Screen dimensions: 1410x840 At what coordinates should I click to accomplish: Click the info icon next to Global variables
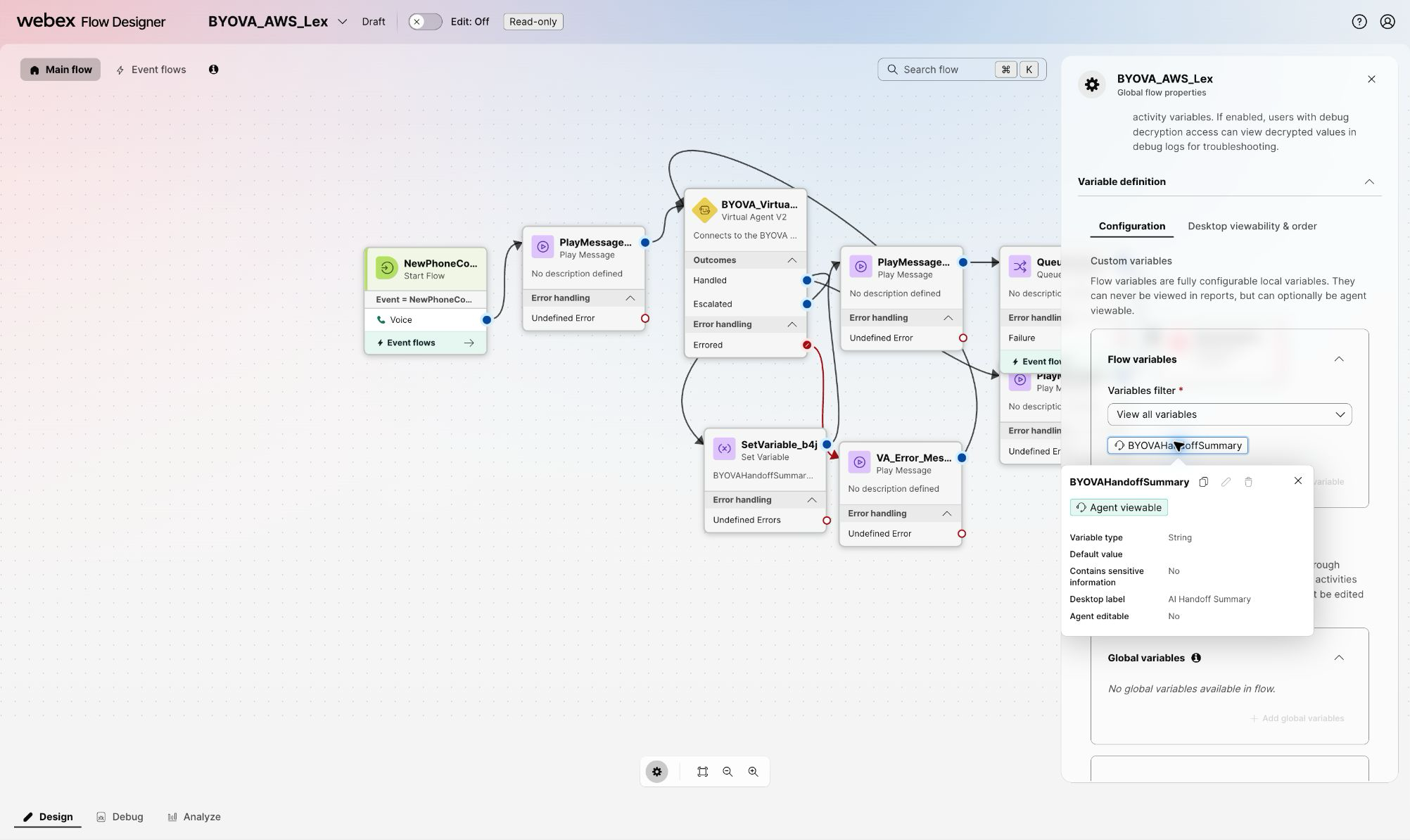coord(1196,658)
